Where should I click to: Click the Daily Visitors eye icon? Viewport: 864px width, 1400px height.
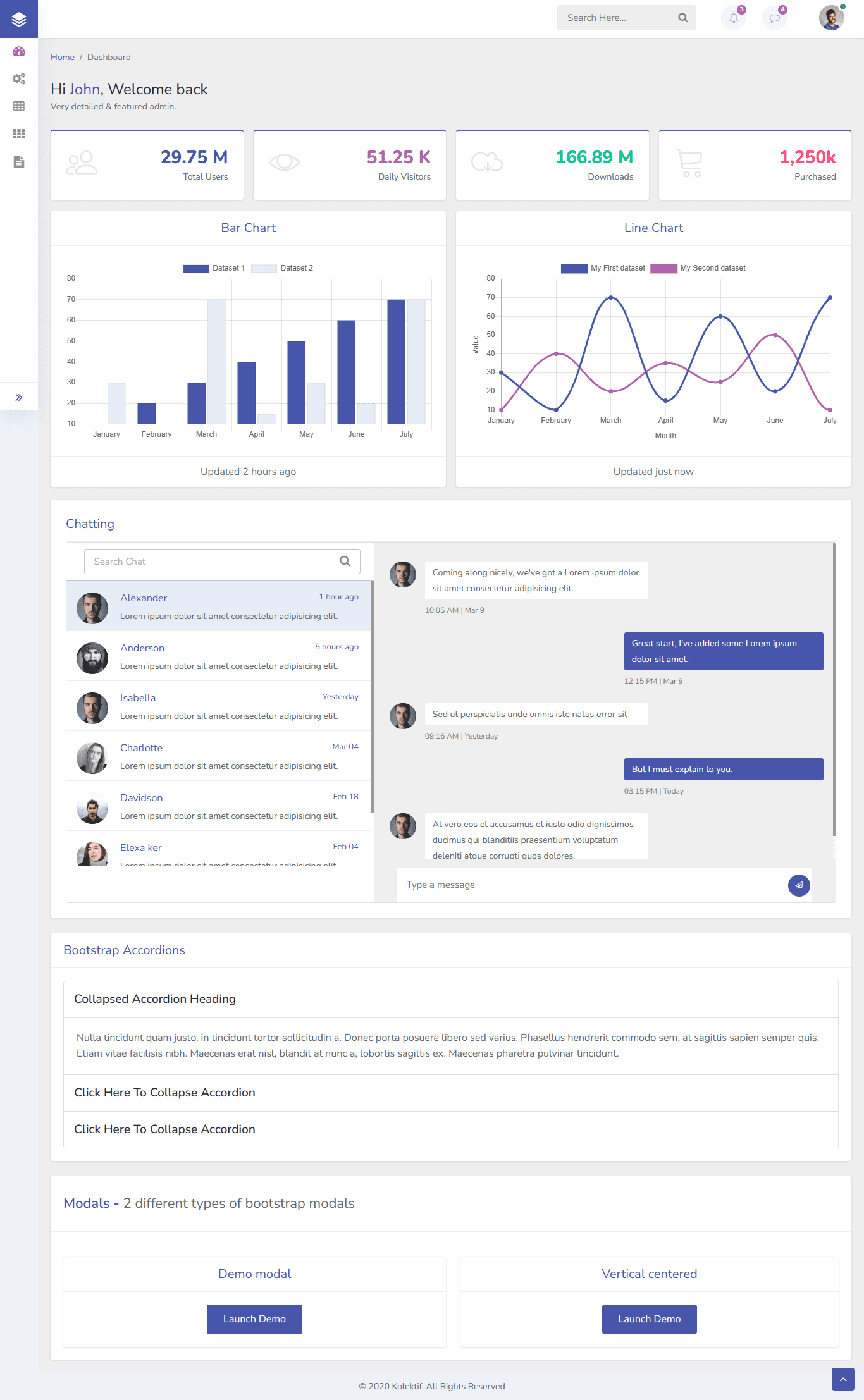coord(285,163)
